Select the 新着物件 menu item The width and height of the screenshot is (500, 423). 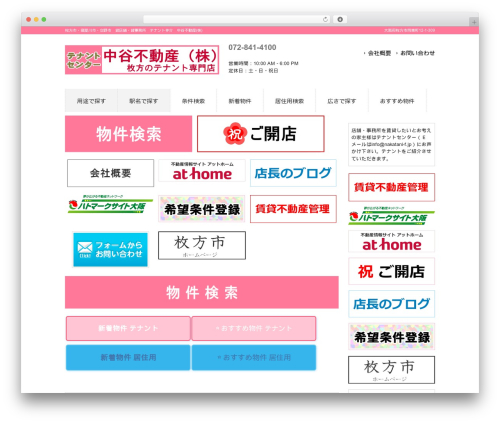pos(240,101)
